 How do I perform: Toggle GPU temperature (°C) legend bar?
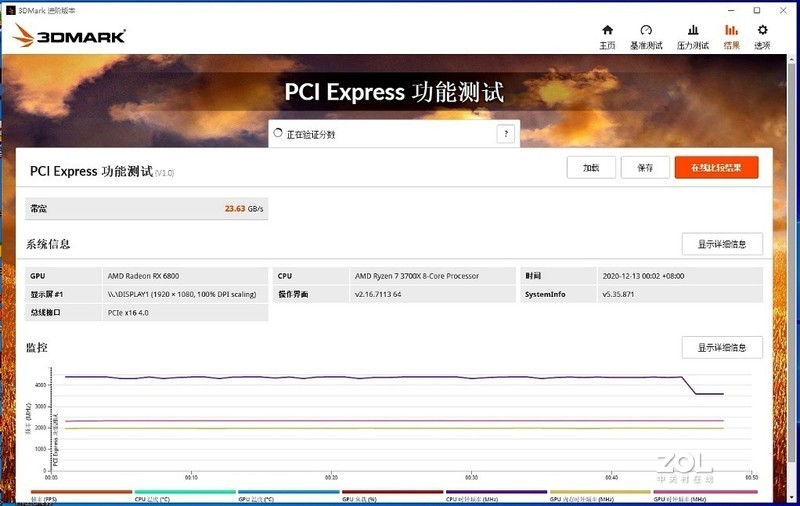[x=289, y=492]
